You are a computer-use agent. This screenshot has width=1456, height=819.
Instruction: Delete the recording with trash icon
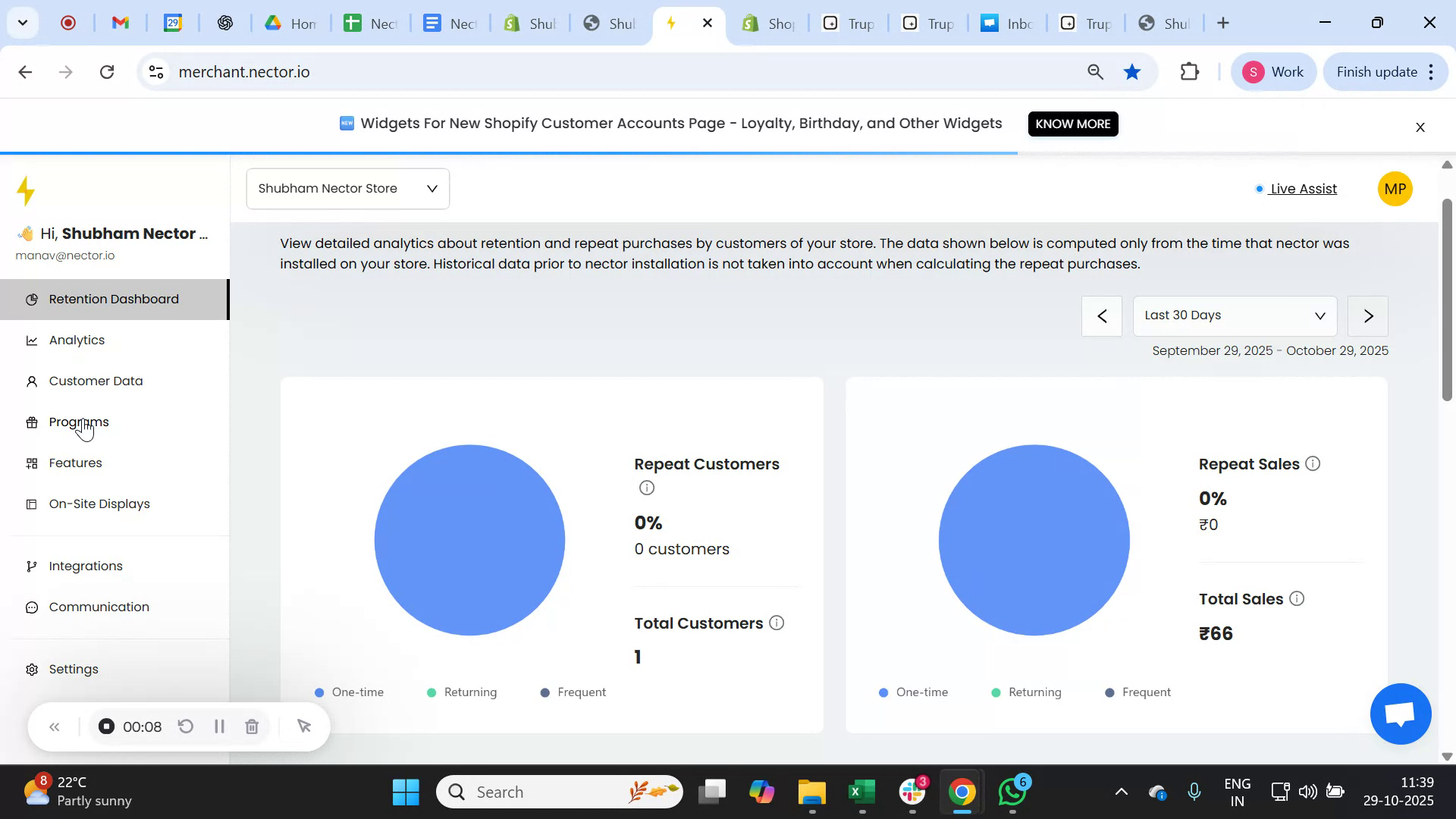tap(253, 727)
